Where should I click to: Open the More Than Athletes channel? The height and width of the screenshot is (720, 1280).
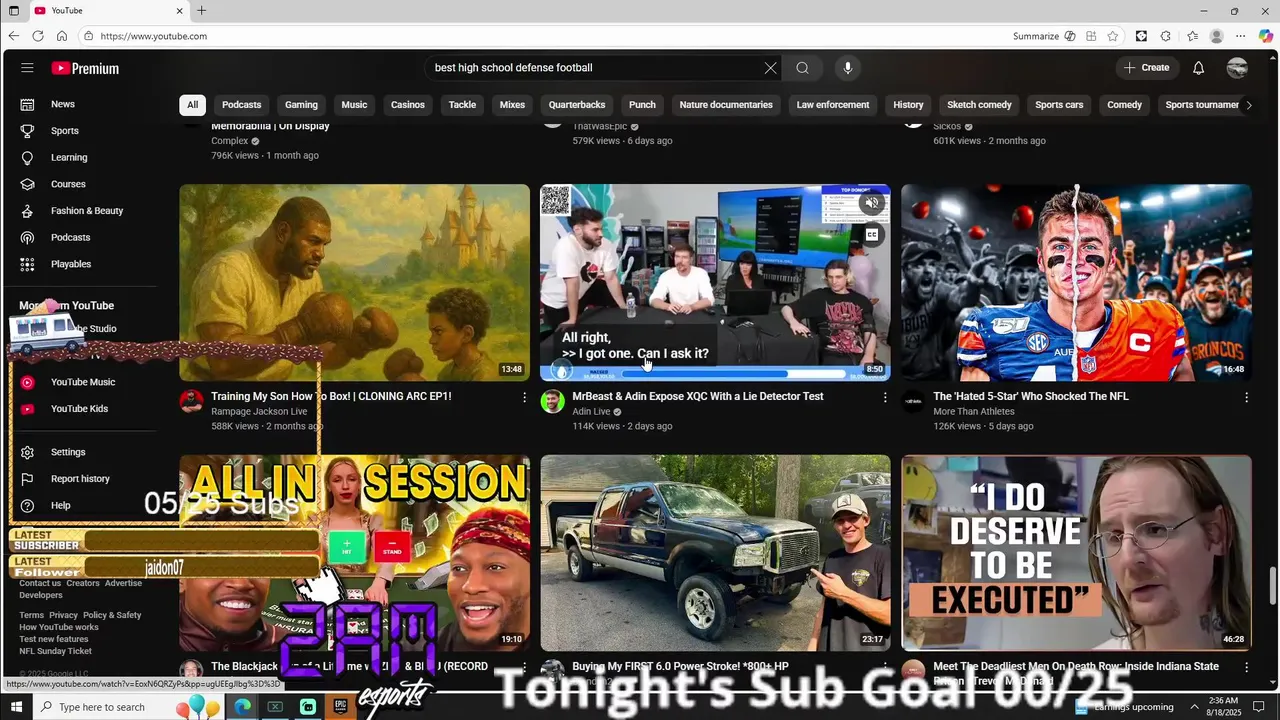tap(974, 411)
